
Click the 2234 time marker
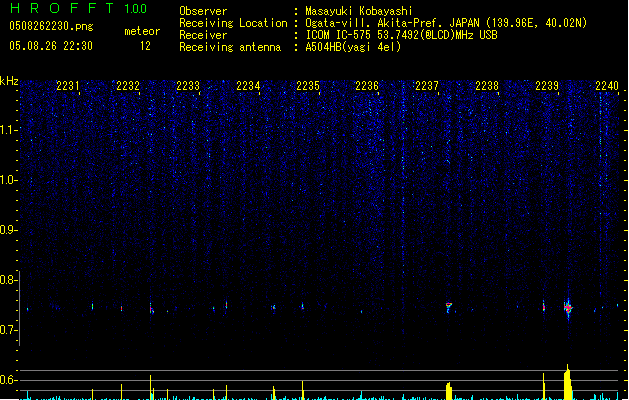(248, 86)
